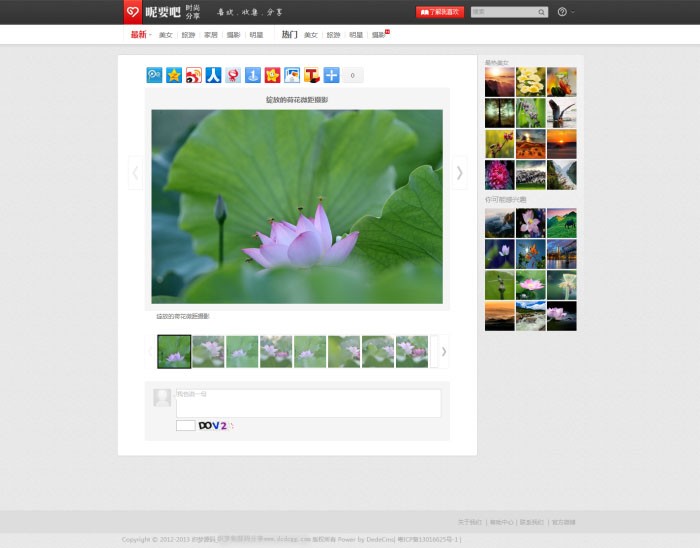Click the red heart site logo

tap(133, 12)
